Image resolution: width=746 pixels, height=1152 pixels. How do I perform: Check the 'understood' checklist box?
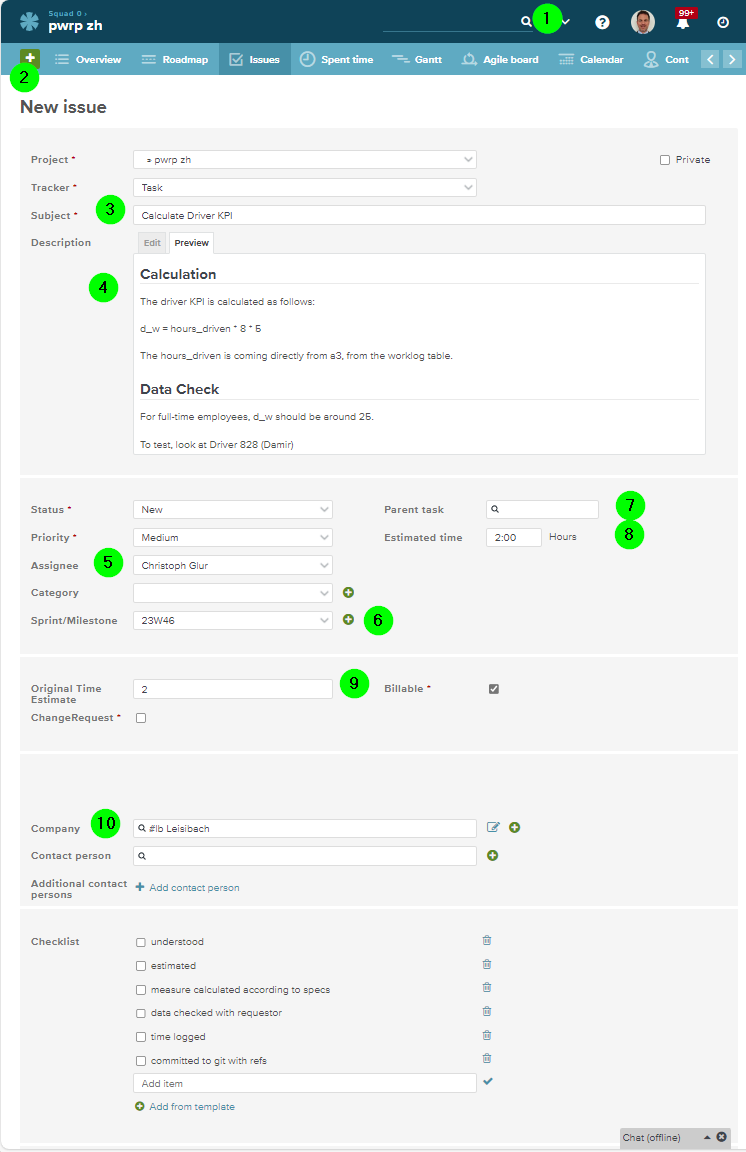click(141, 942)
